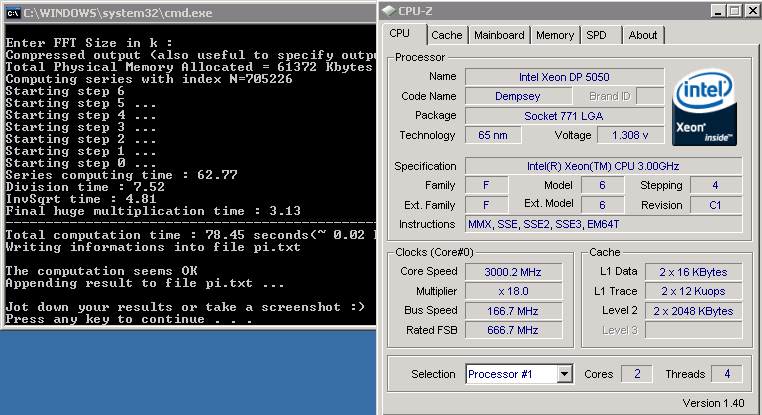Click the Ext. Model value 6
This screenshot has height=415, width=762.
[x=603, y=205]
